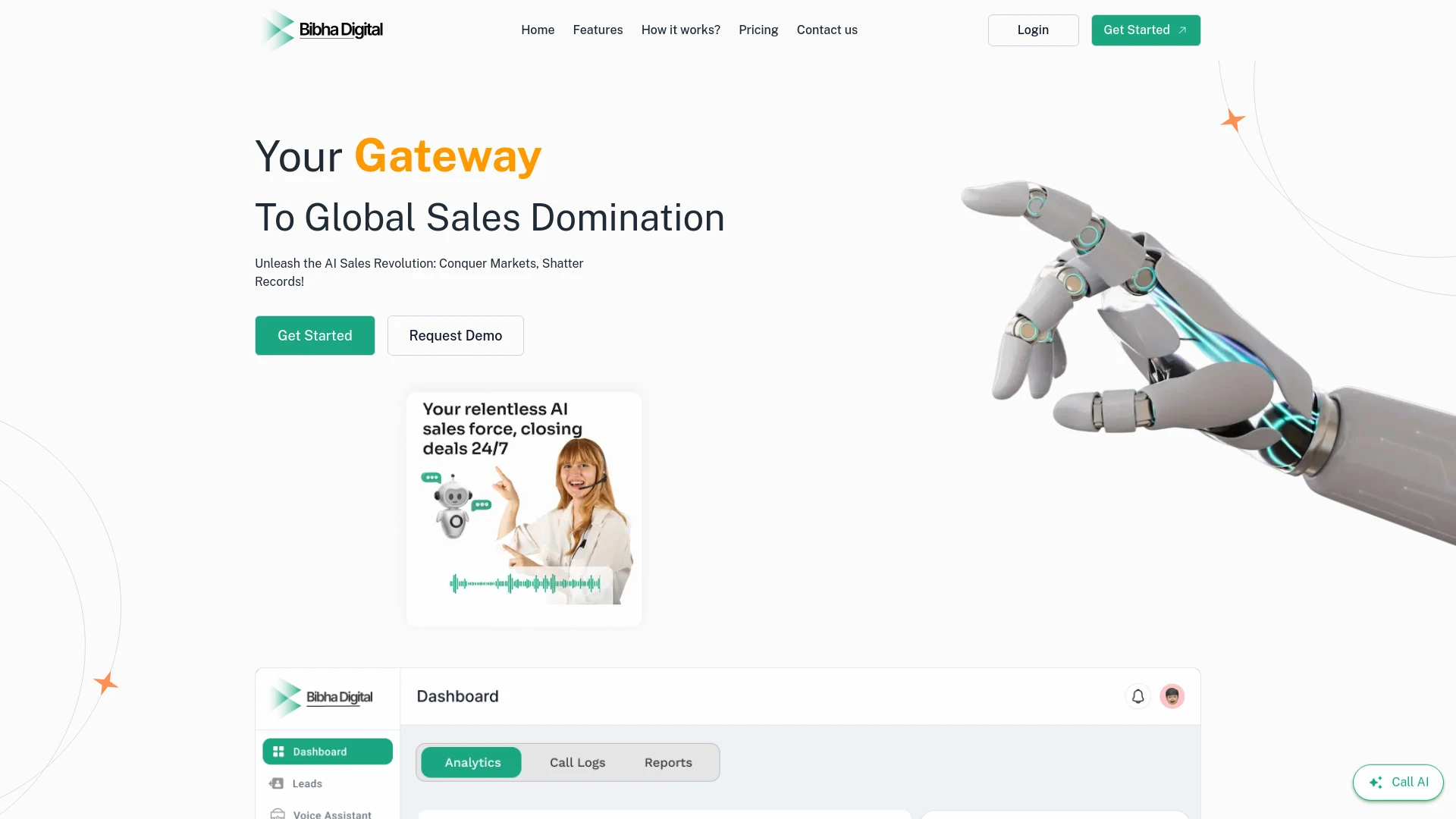1456x819 pixels.
Task: Open the Pricing navigation menu item
Action: click(x=758, y=29)
